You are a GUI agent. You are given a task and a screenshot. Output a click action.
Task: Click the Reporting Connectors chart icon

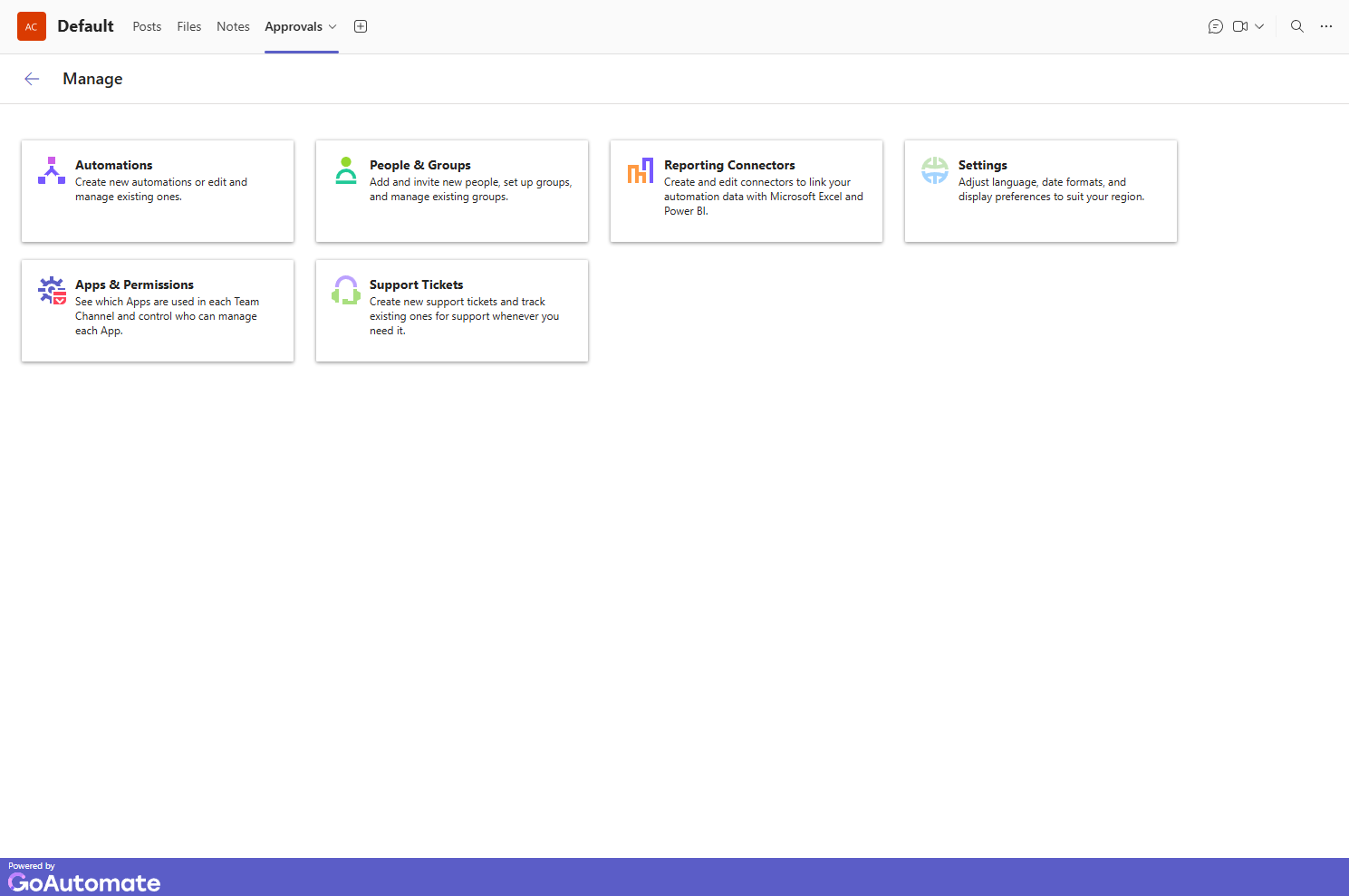click(641, 170)
